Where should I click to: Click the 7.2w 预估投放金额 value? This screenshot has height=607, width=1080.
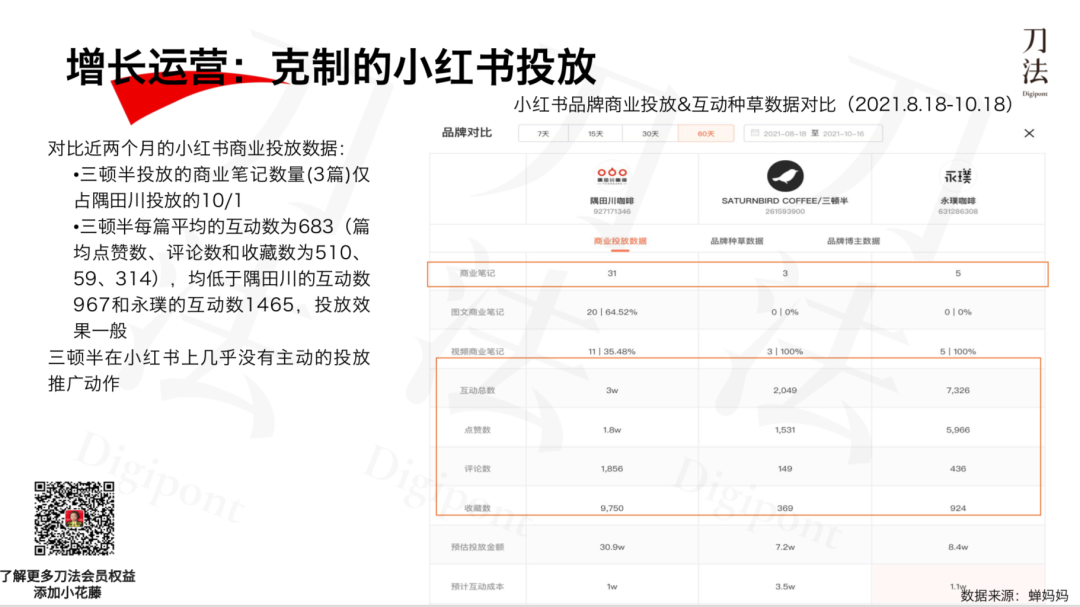point(785,547)
